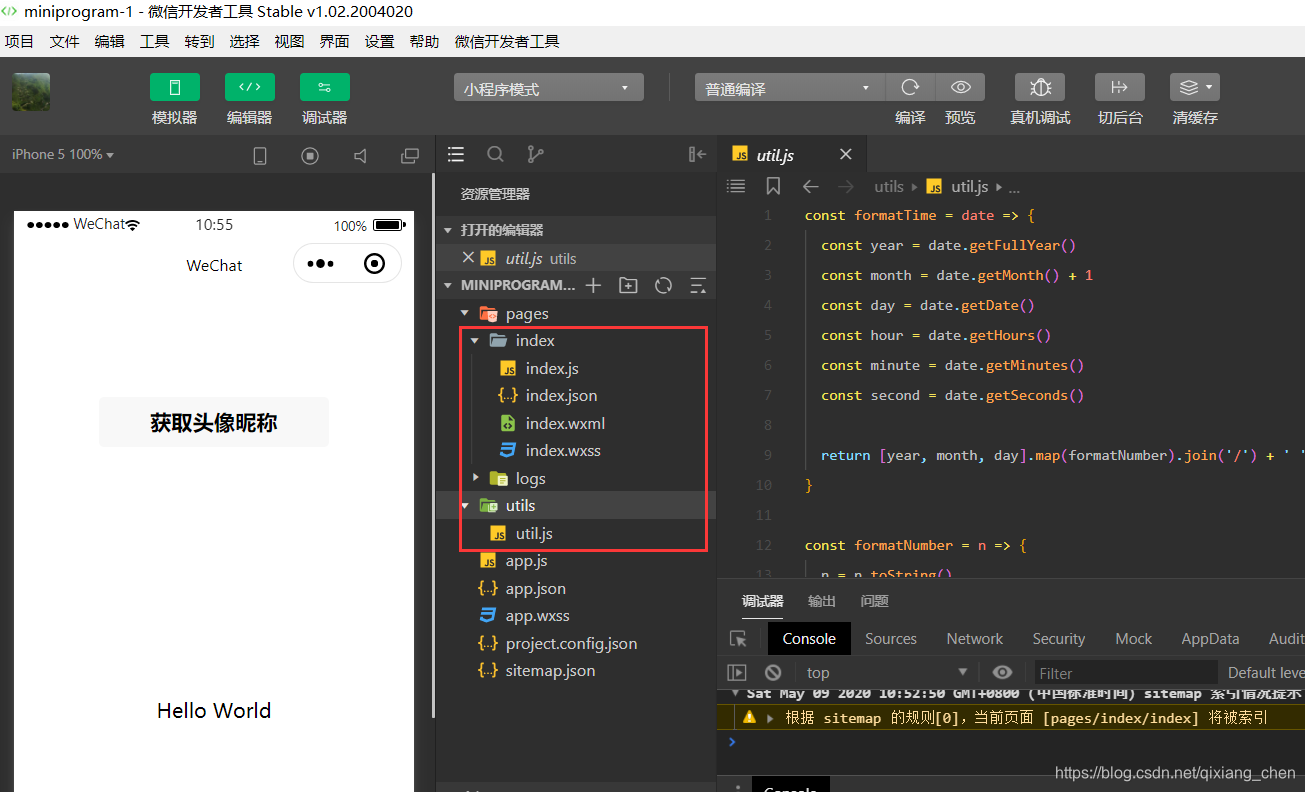Collapse the pages folder
Image resolution: width=1305 pixels, height=792 pixels.
pos(465,313)
